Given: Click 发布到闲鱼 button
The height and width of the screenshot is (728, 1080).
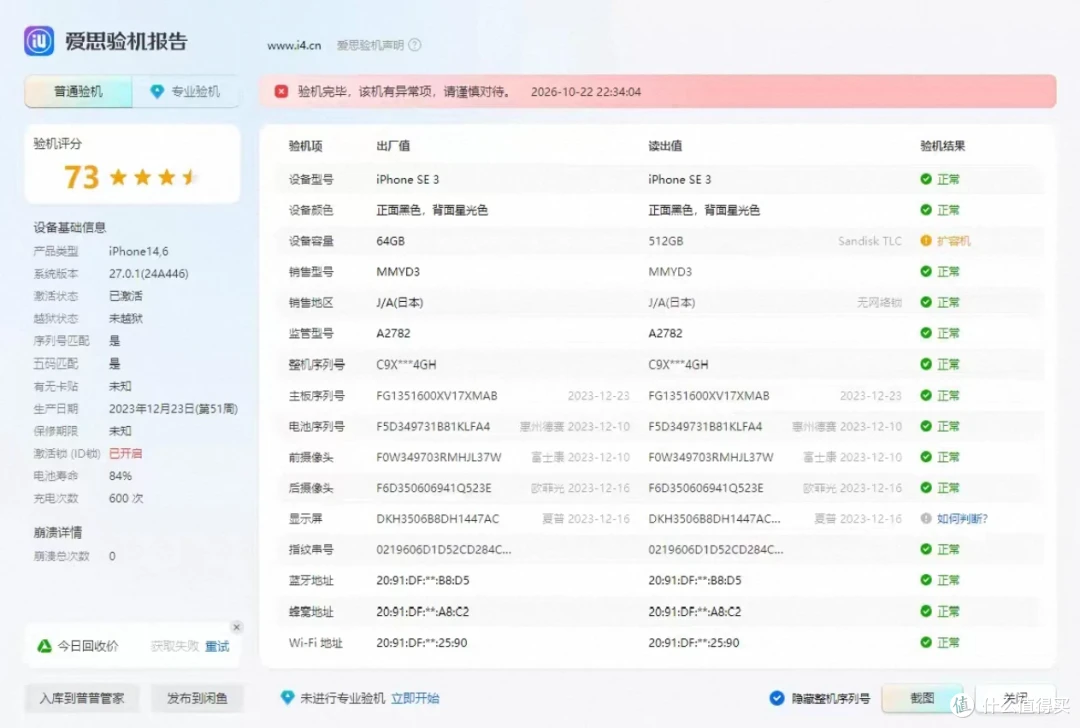Looking at the screenshot, I should click(197, 698).
